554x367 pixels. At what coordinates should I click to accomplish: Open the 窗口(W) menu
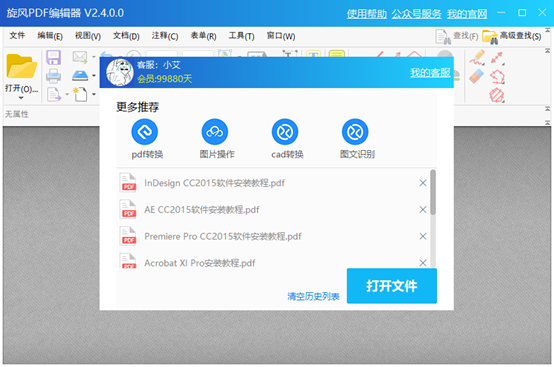(x=281, y=36)
